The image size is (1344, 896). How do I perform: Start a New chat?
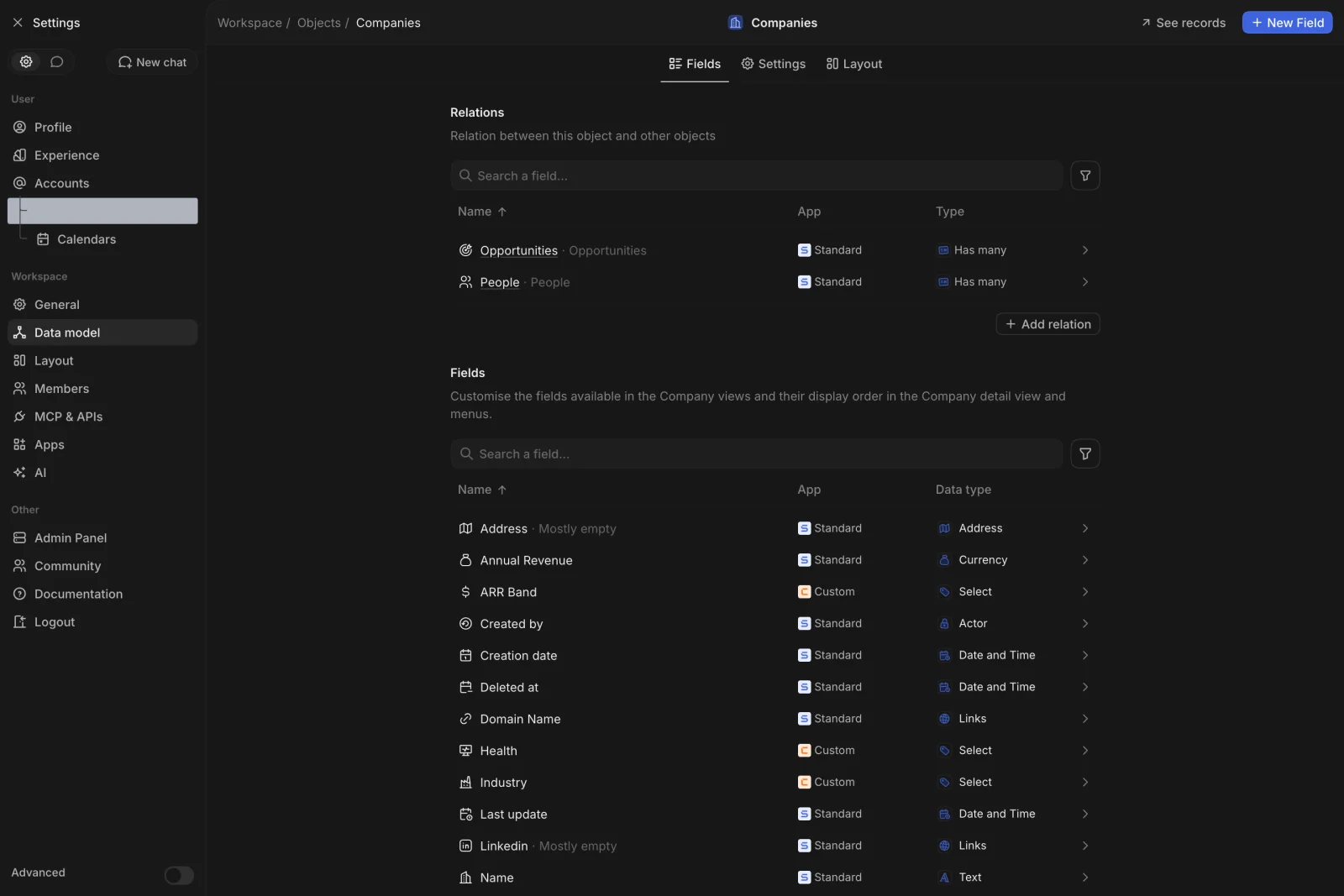click(x=152, y=62)
